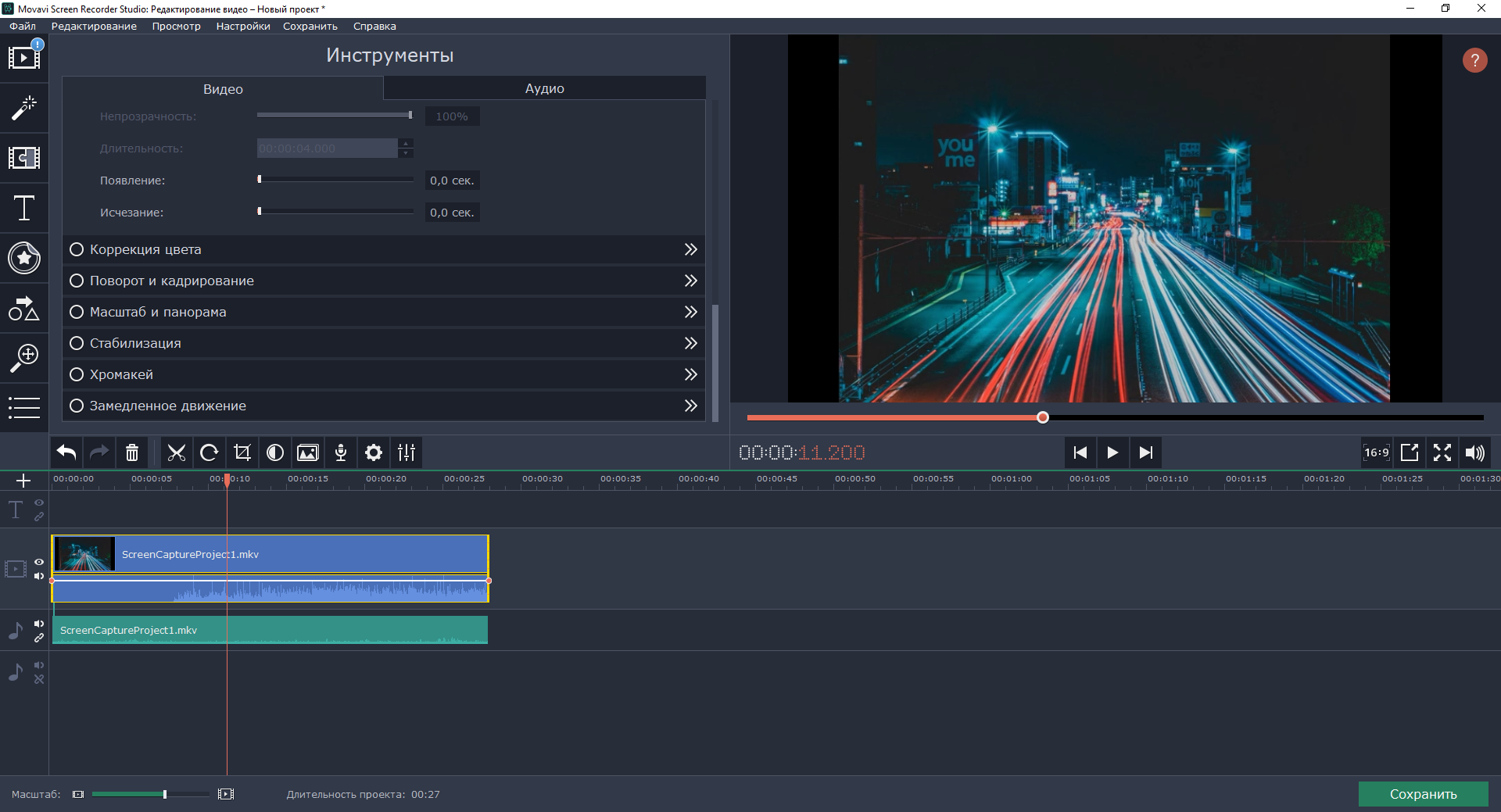Enable the Стабилизация radio option
This screenshot has width=1501, height=812.
(x=77, y=343)
